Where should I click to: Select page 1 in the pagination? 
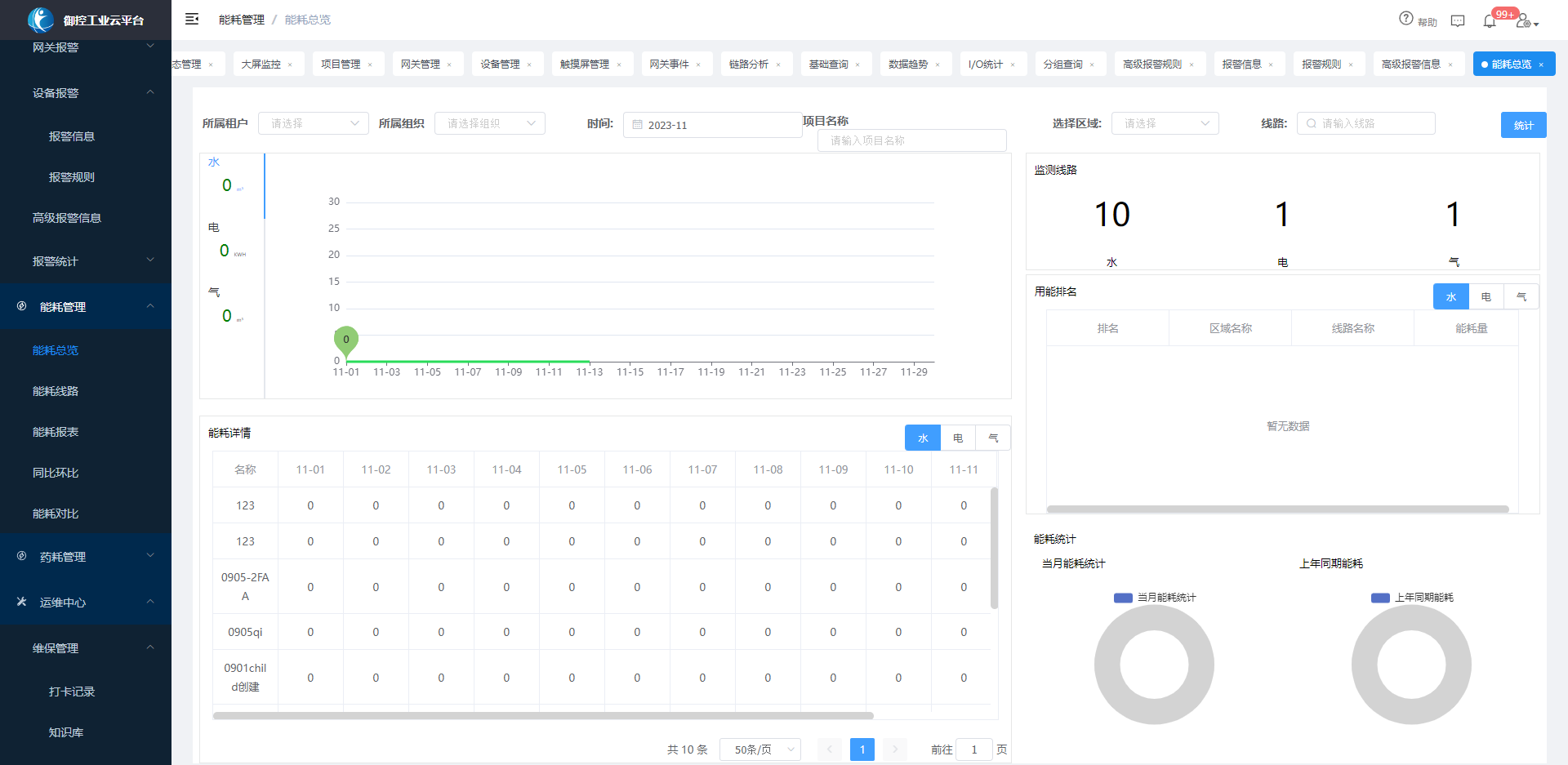click(862, 749)
